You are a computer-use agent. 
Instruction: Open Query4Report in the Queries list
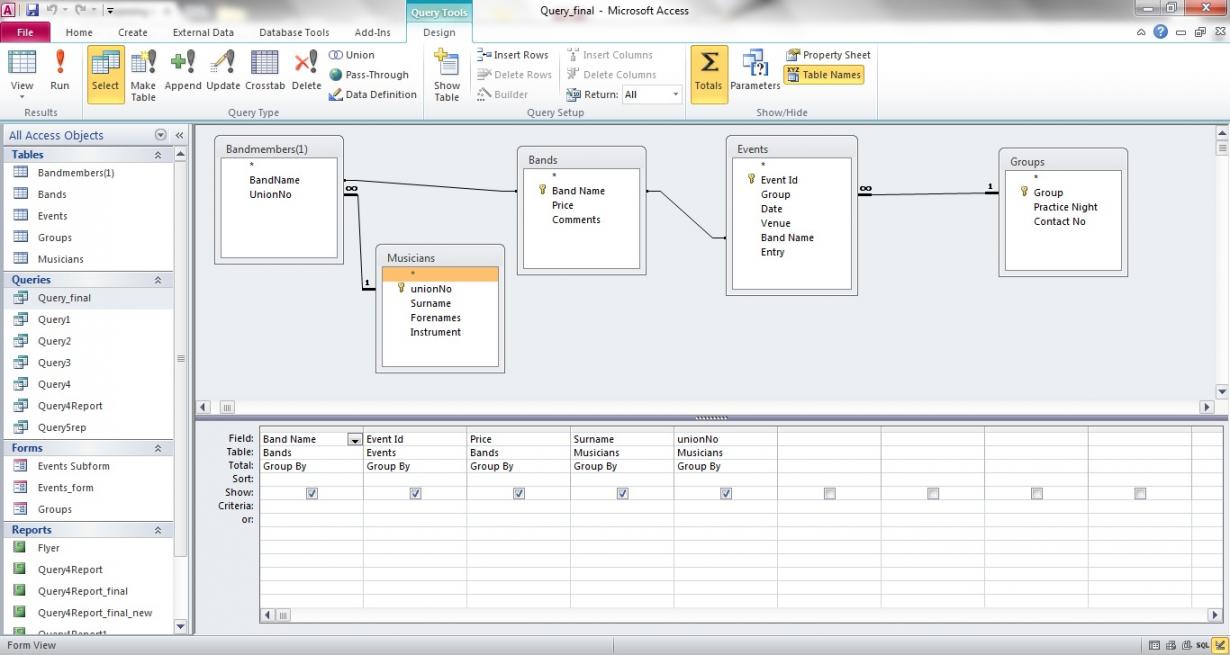[x=70, y=406]
